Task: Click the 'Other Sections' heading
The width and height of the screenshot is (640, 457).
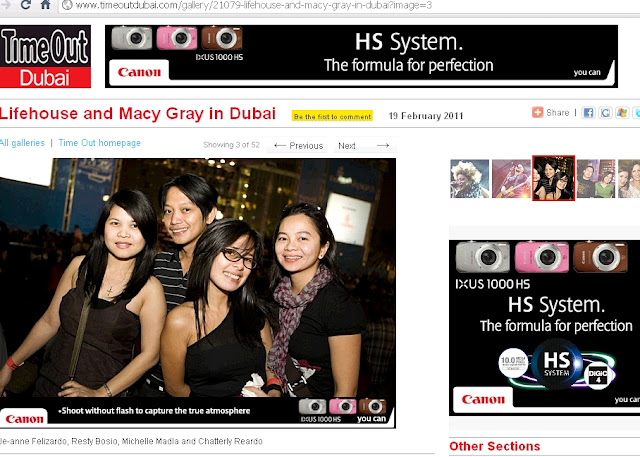Action: pyautogui.click(x=495, y=446)
